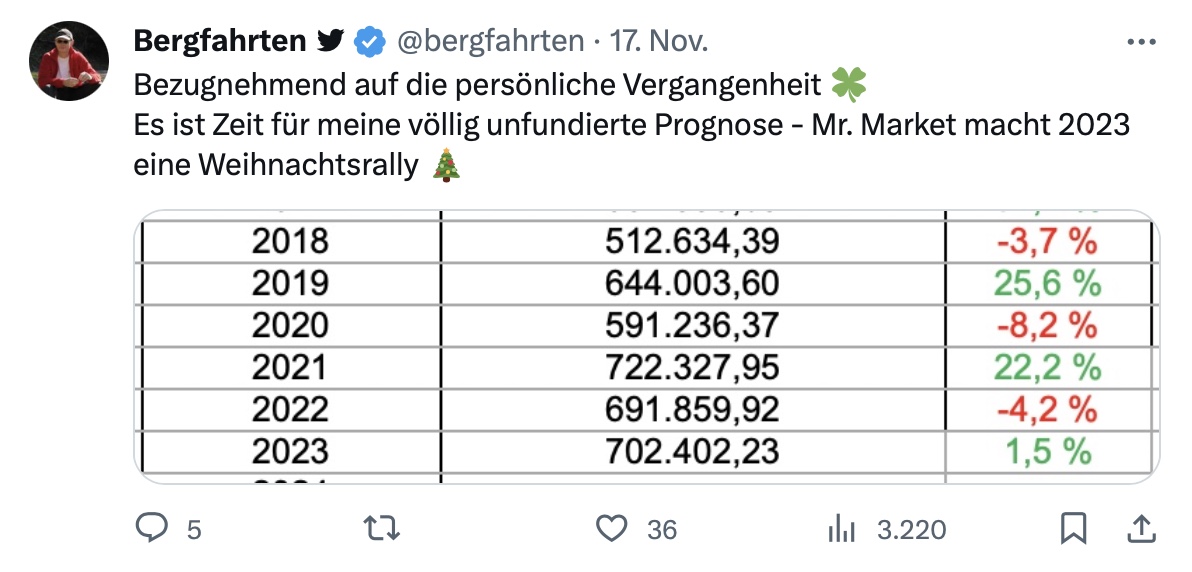Screen dimensions: 1192x572
Task: Bookmark the tweet
Action: point(1073,528)
